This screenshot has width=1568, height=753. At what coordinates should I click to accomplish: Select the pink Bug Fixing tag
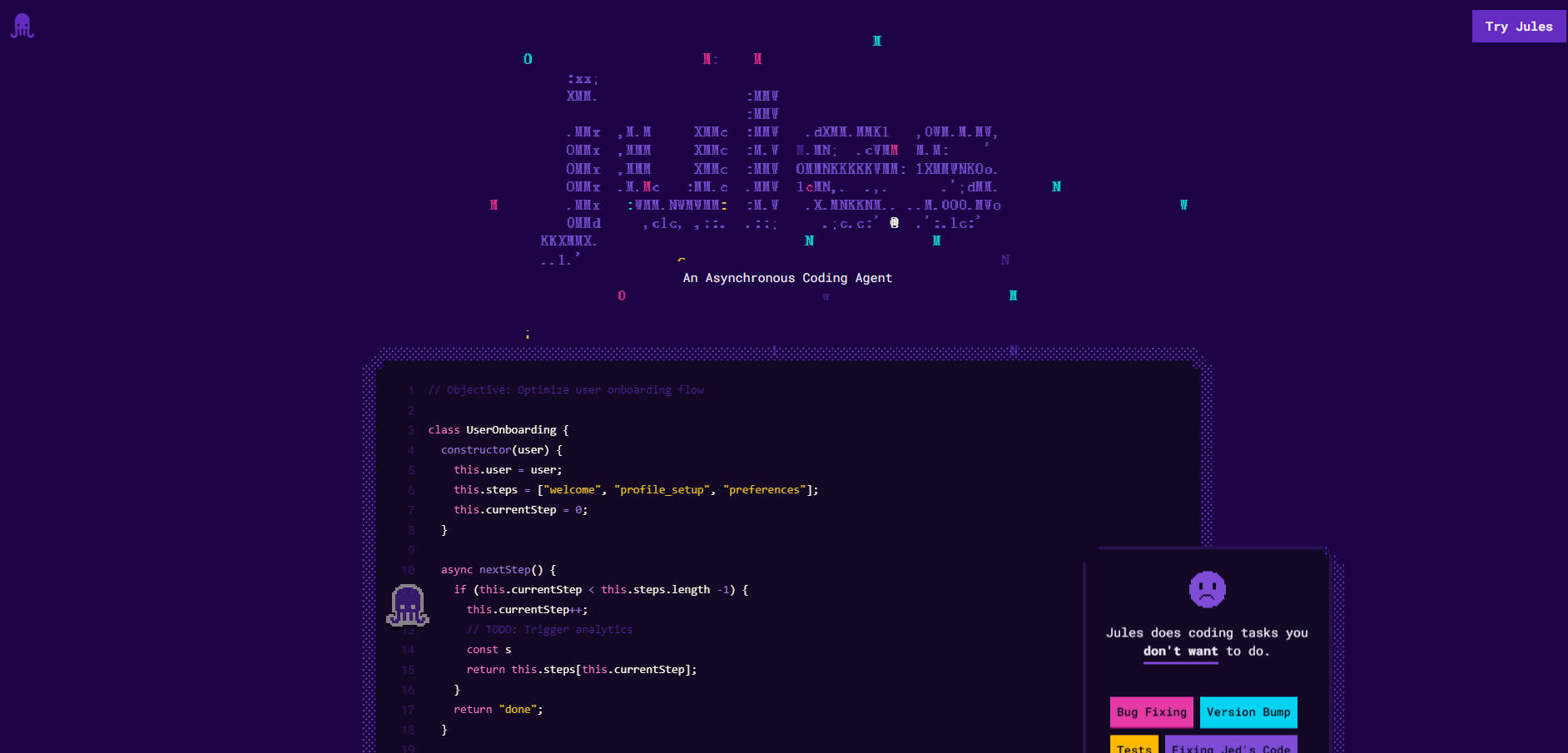point(1151,712)
